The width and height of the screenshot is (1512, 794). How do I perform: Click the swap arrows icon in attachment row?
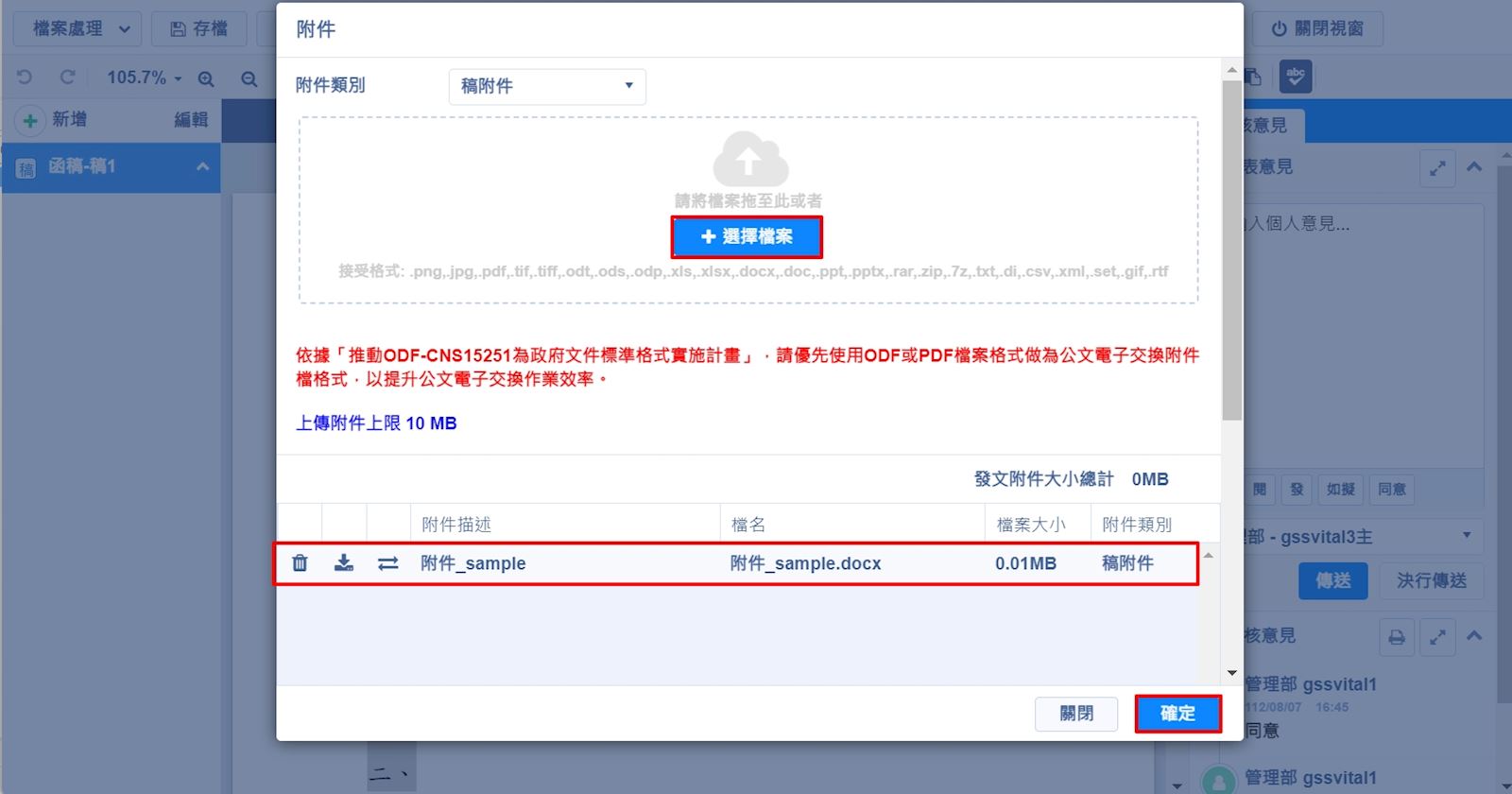pos(387,563)
